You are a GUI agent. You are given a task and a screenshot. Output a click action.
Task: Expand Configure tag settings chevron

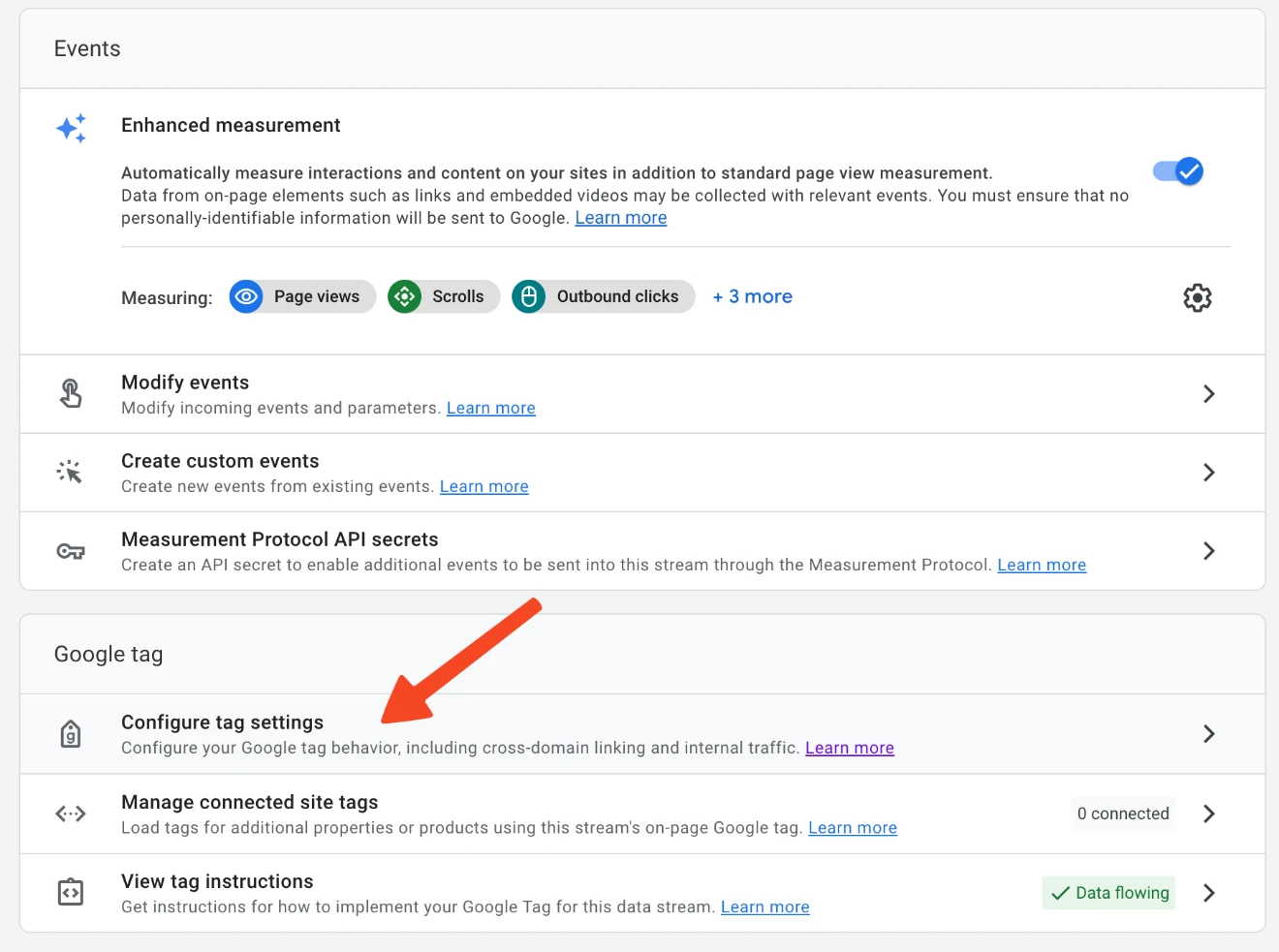point(1208,734)
